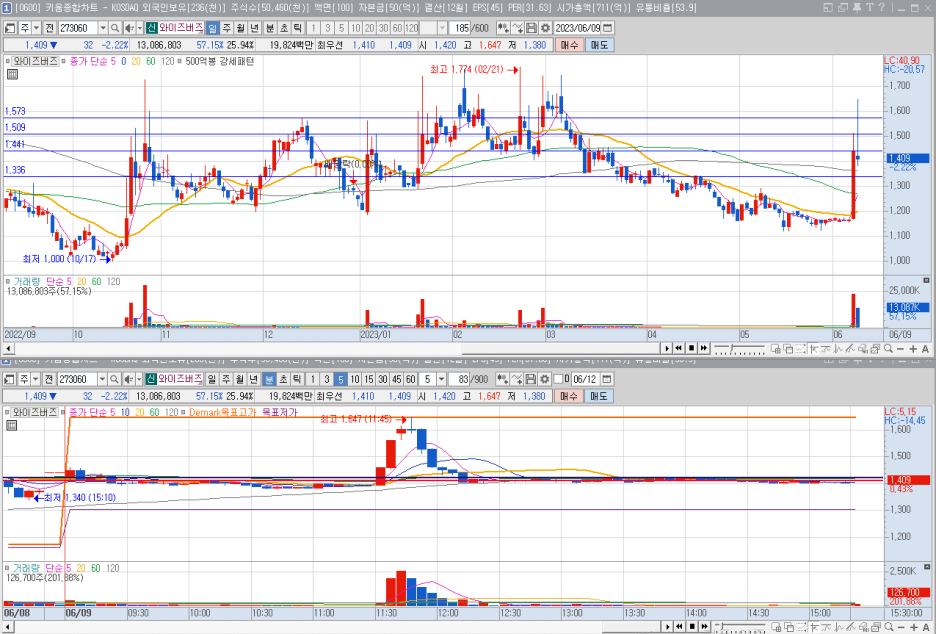Open the minute interval dropdown showing 5

click(x=441, y=379)
